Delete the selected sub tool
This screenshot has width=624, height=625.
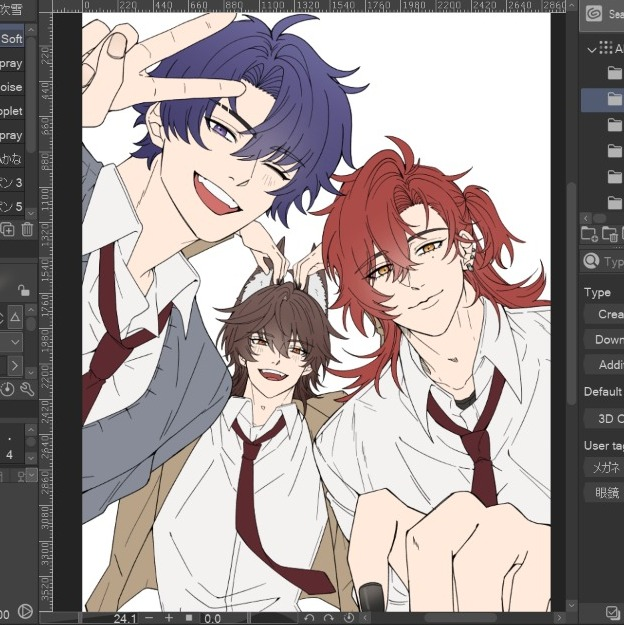(x=27, y=230)
